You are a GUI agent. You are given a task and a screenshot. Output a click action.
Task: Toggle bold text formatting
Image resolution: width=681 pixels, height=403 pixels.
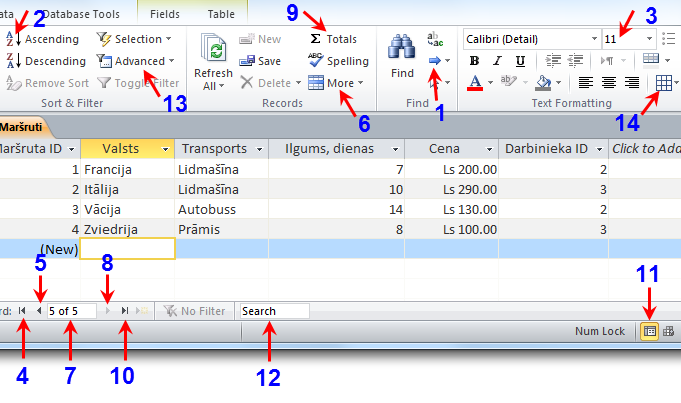tap(475, 61)
